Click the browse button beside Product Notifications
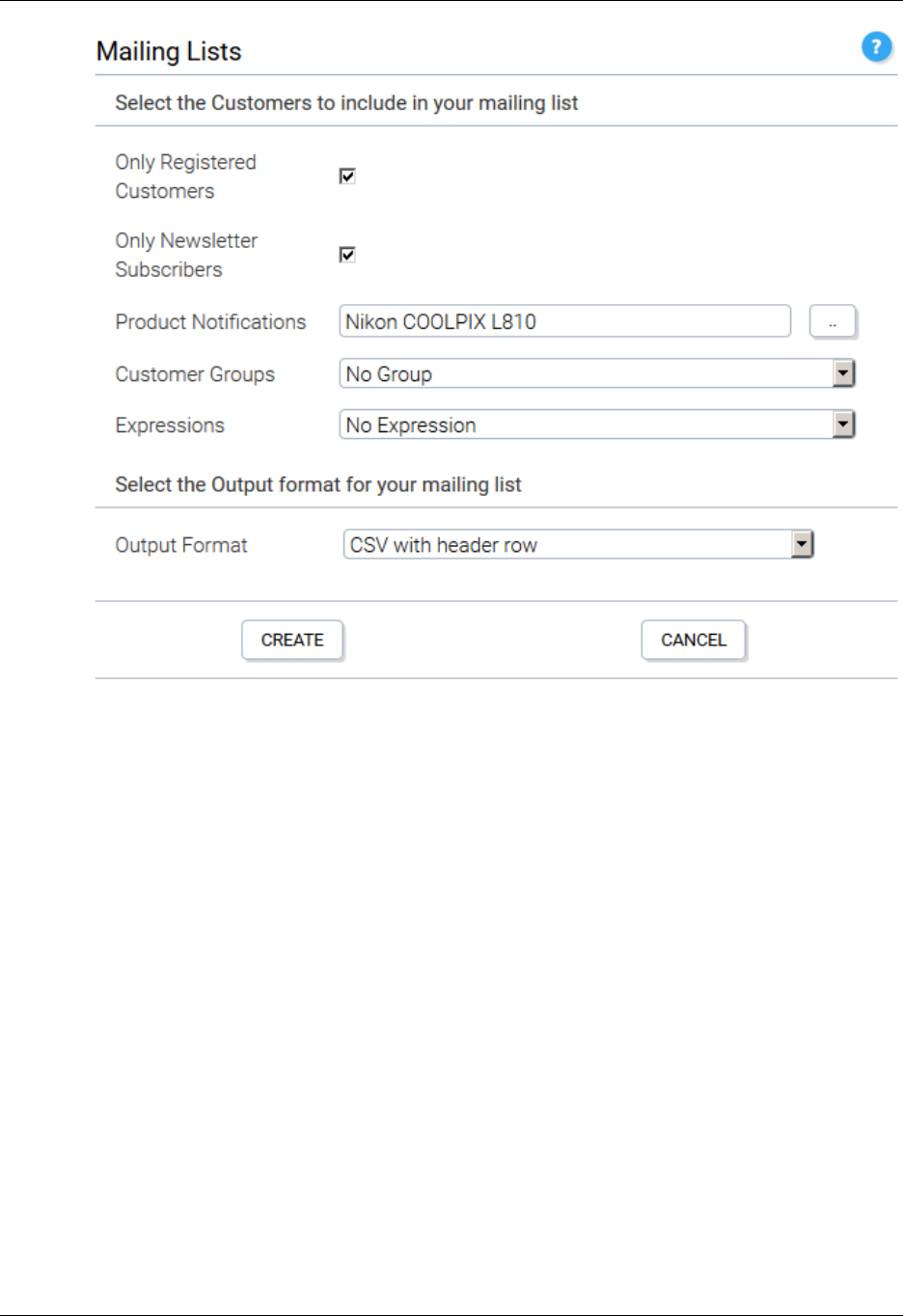This screenshot has width=903, height=1316. click(x=832, y=322)
